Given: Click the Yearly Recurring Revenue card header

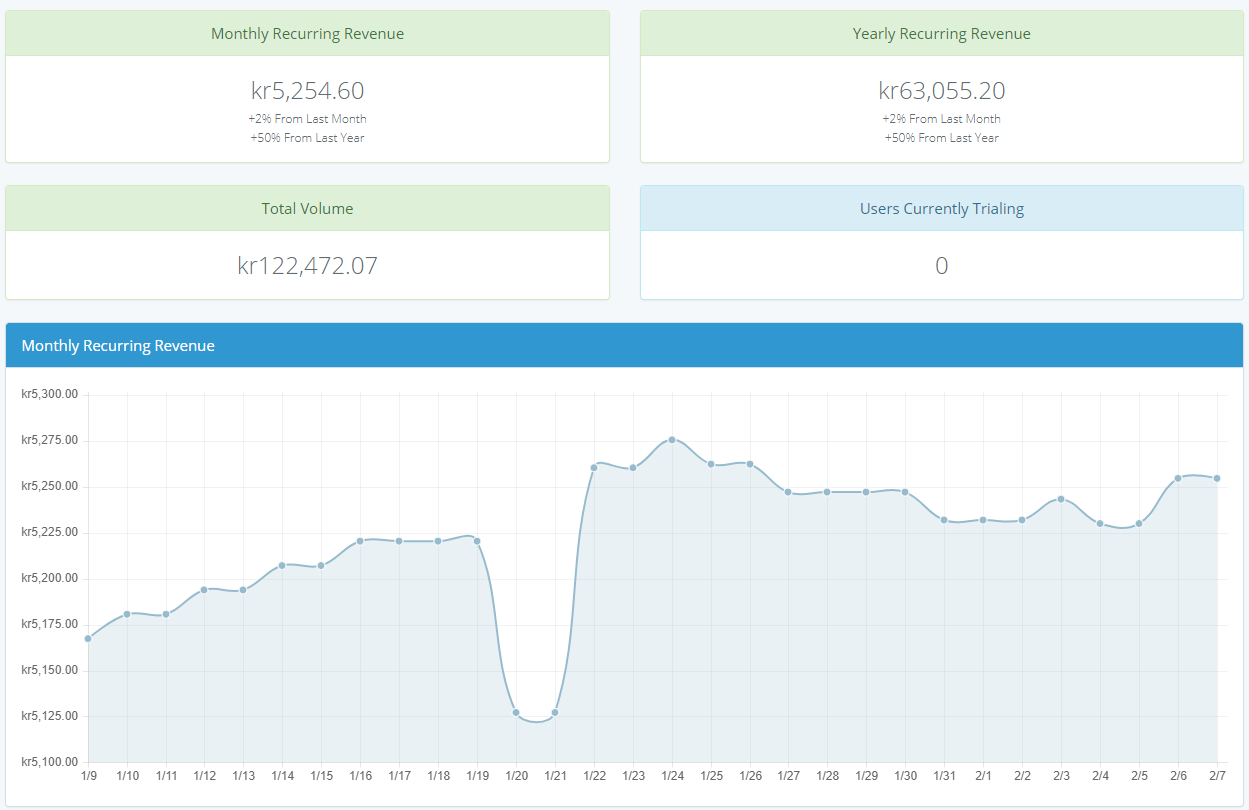Looking at the screenshot, I should 941,34.
